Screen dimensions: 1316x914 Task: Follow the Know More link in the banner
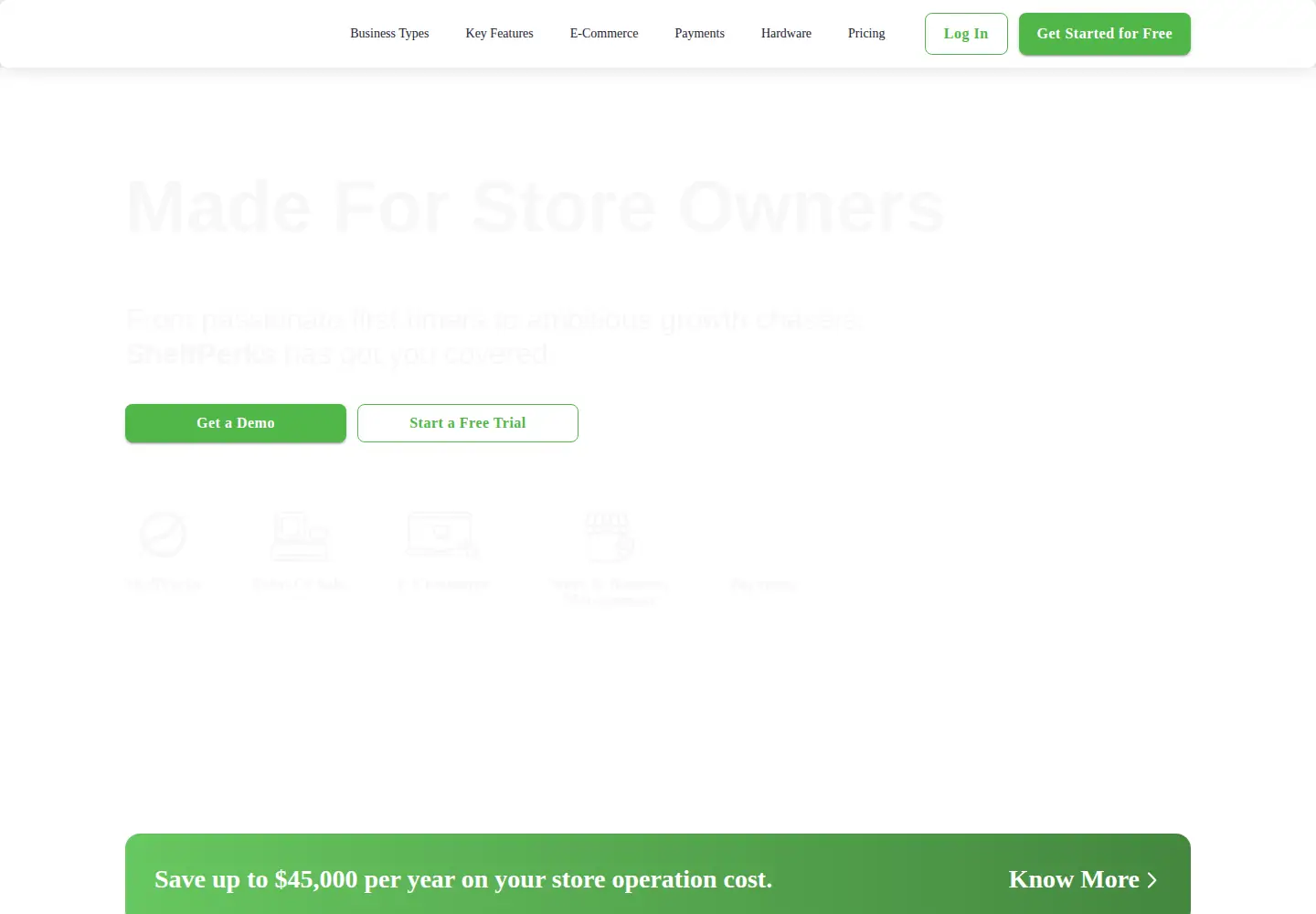[1083, 879]
